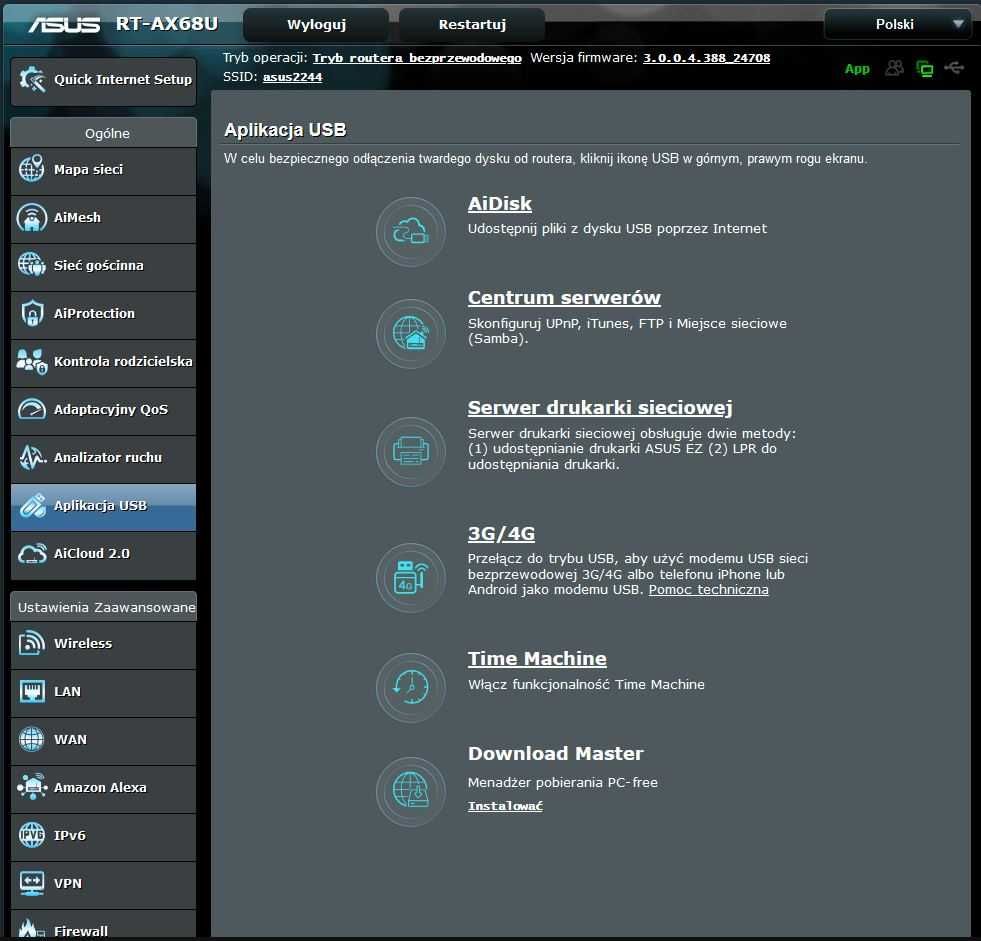981x941 pixels.
Task: Open the AiDisk link
Action: [x=499, y=203]
